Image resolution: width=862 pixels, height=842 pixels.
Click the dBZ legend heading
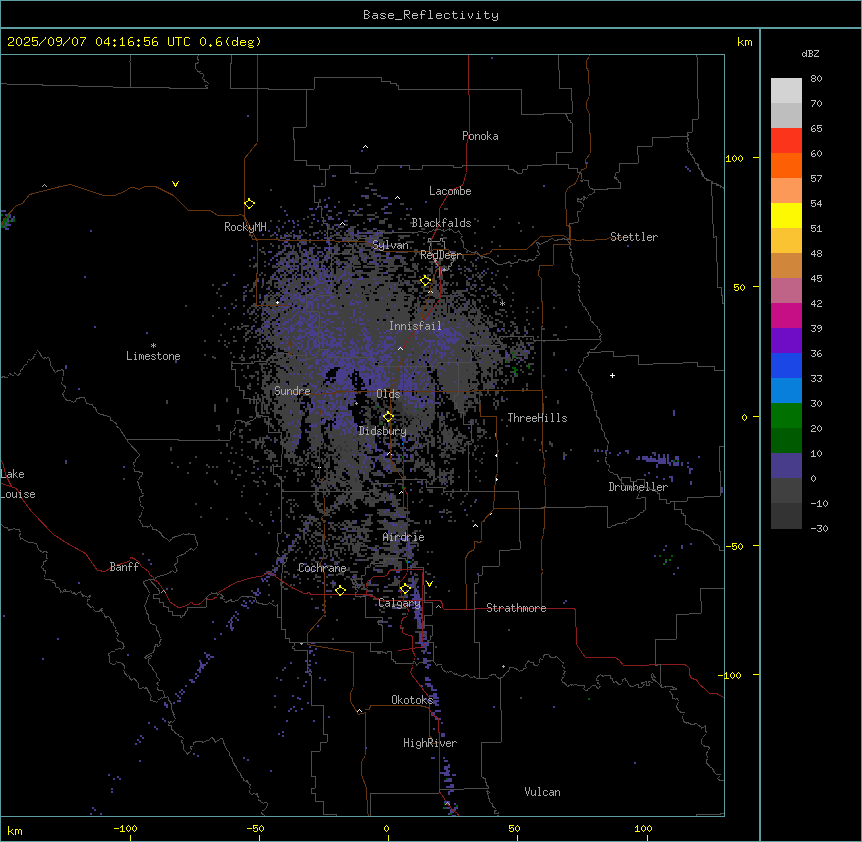(x=810, y=54)
